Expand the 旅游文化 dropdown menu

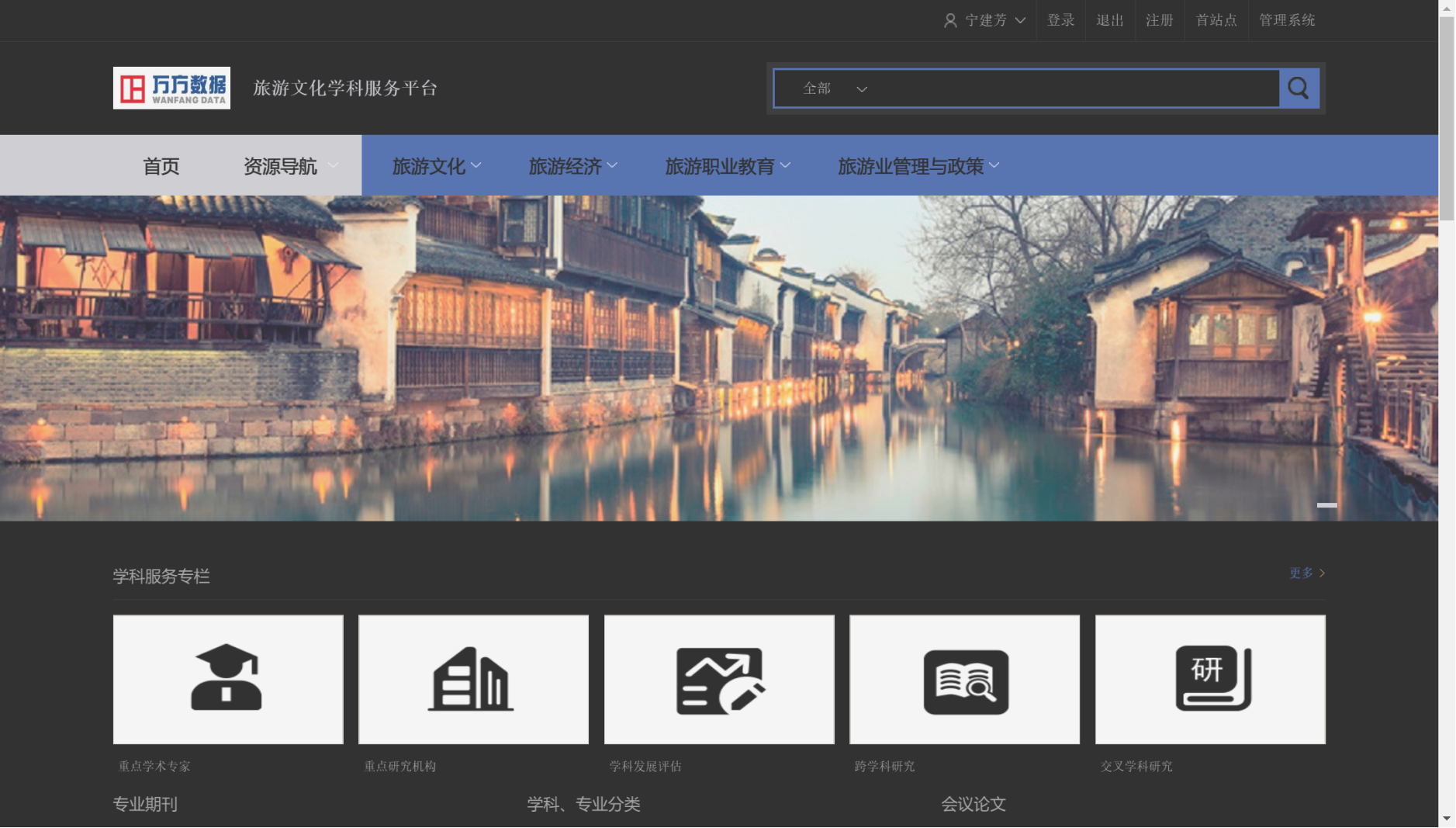pyautogui.click(x=437, y=166)
